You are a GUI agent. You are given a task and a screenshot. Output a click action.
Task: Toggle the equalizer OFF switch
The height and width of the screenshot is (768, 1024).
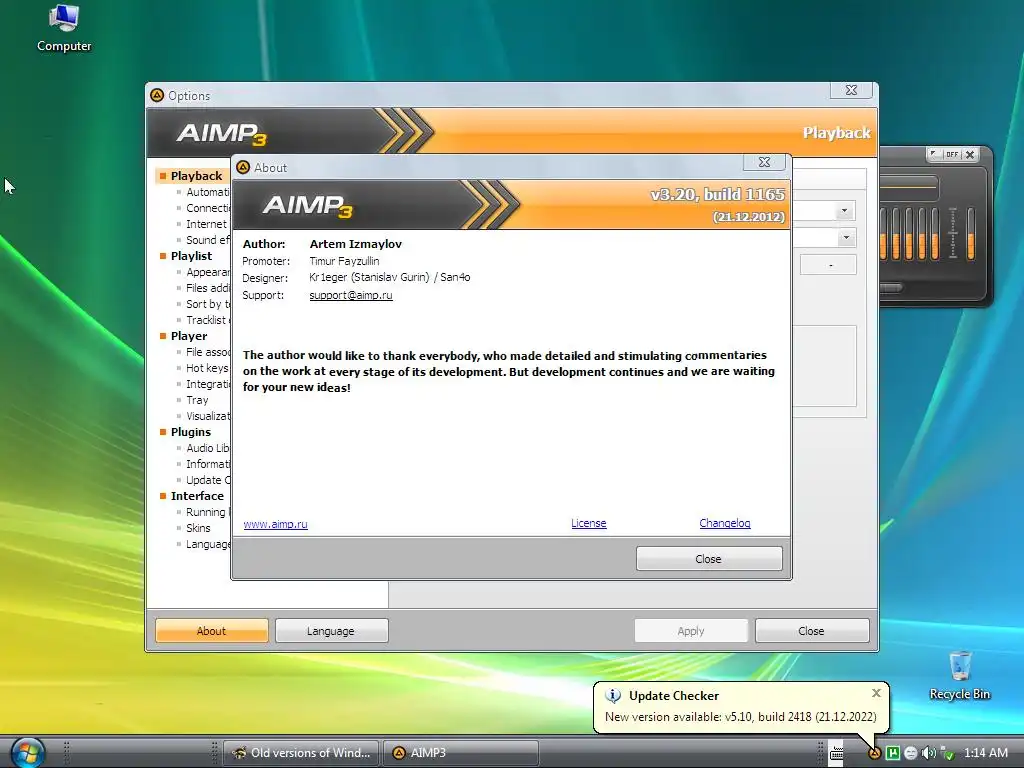coord(952,155)
